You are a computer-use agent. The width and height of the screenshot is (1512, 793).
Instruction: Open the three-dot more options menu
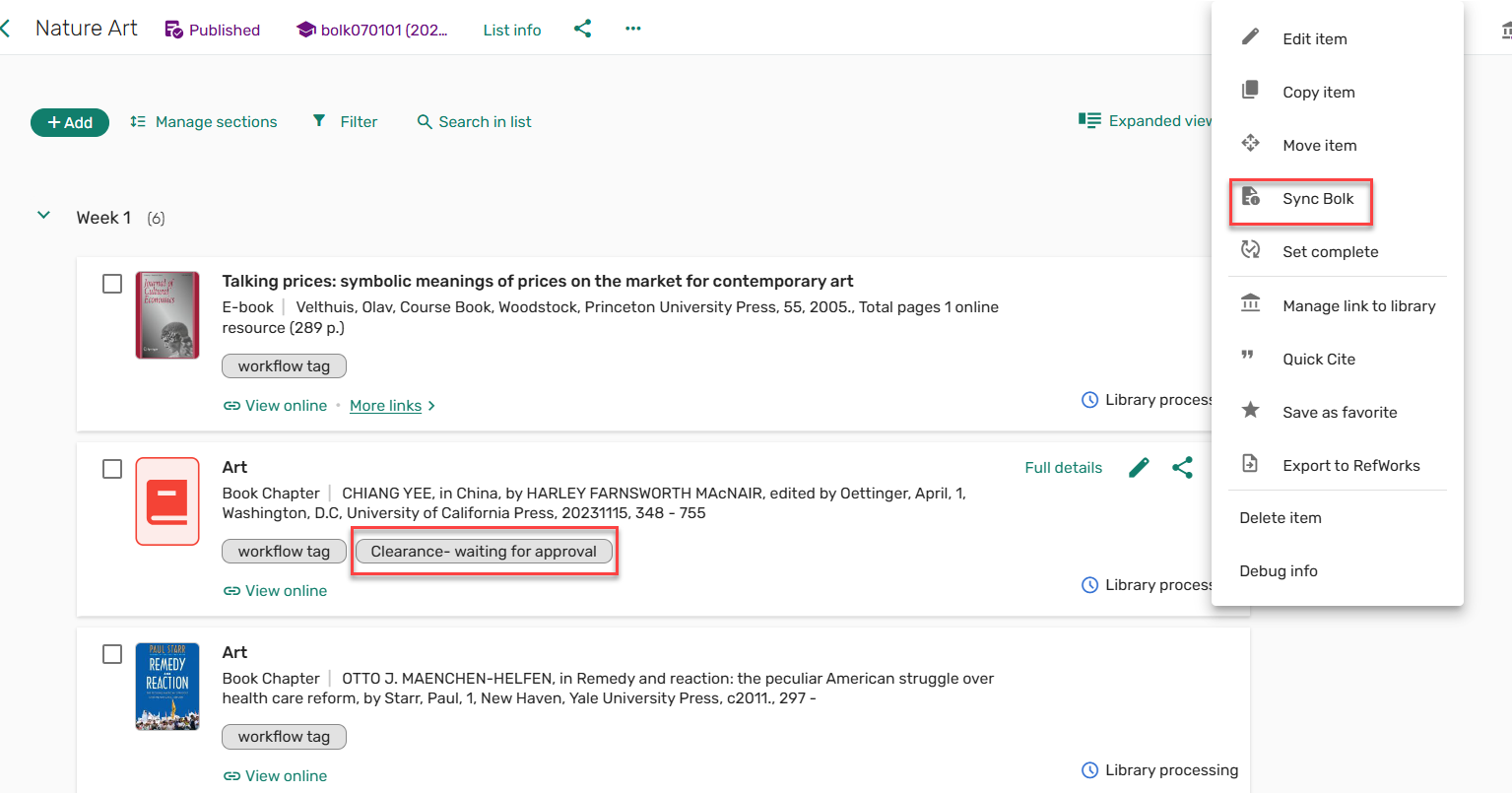tap(633, 29)
